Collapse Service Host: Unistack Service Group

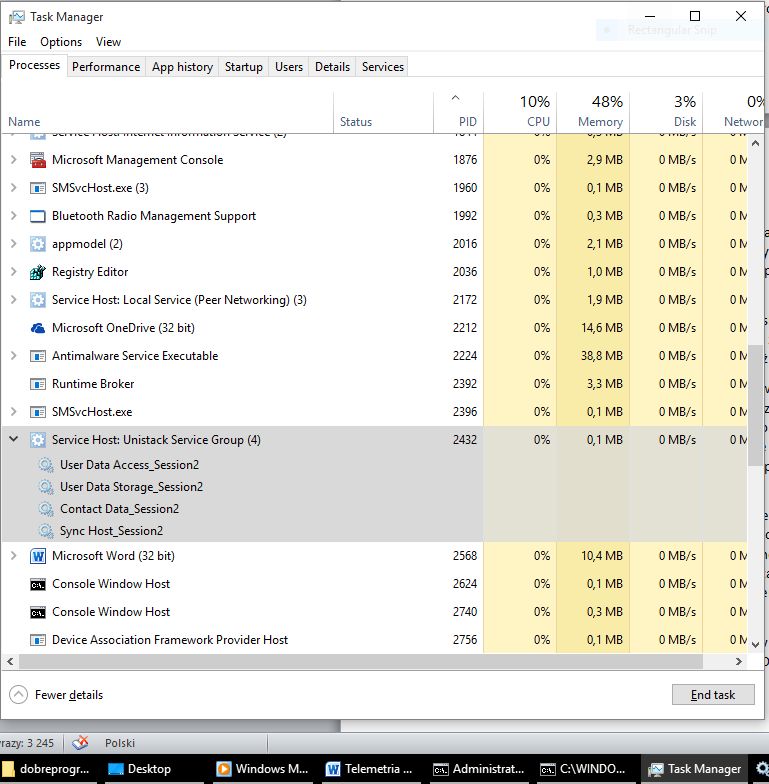(x=14, y=440)
